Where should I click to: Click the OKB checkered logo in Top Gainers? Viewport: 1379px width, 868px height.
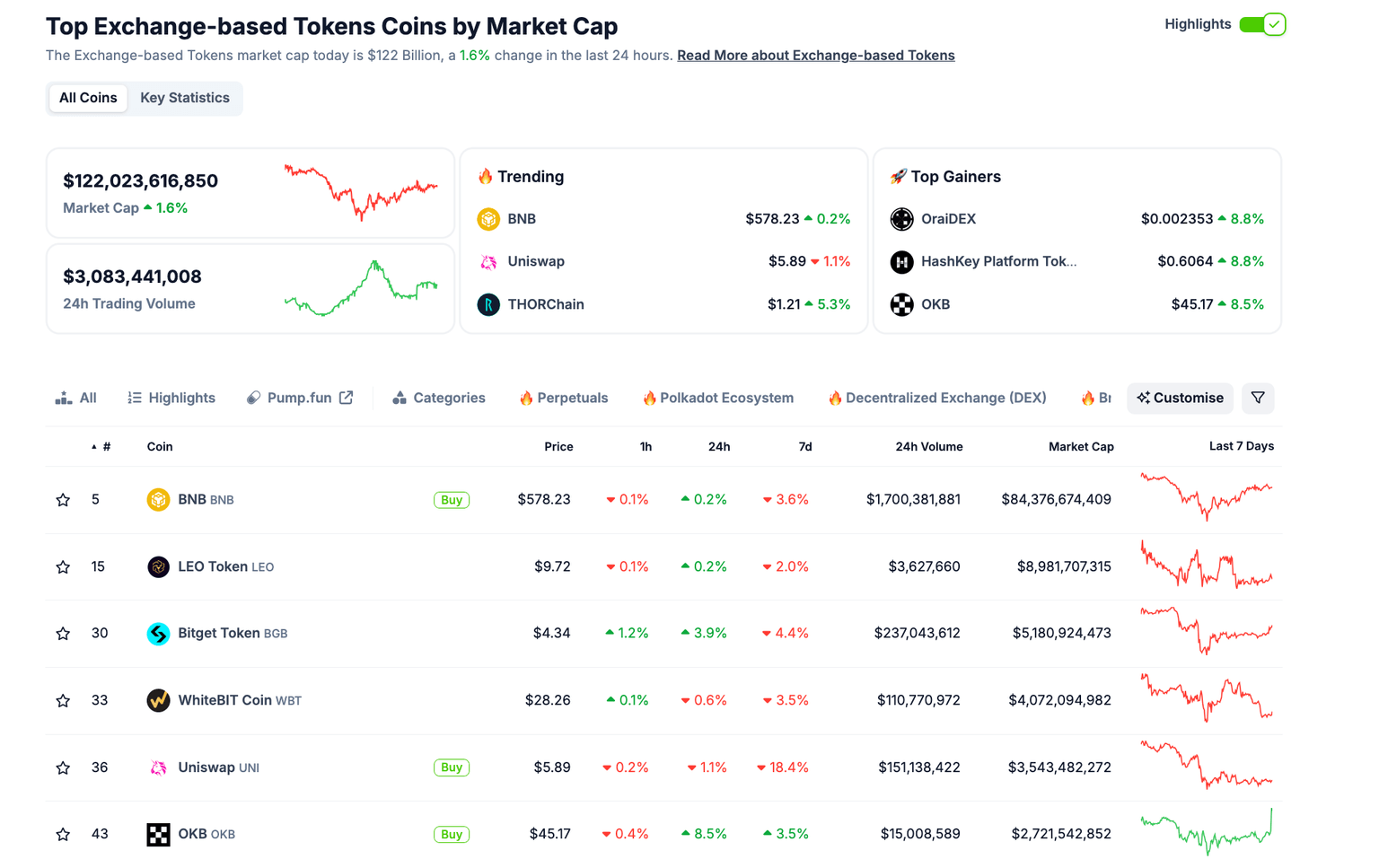[x=901, y=304]
